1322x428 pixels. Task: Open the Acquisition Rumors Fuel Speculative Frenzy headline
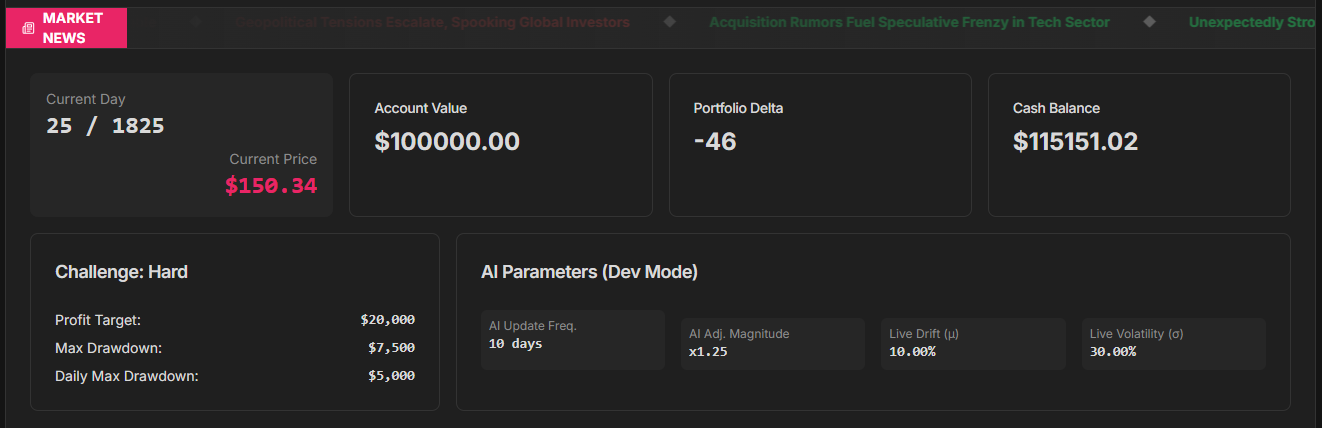909,22
